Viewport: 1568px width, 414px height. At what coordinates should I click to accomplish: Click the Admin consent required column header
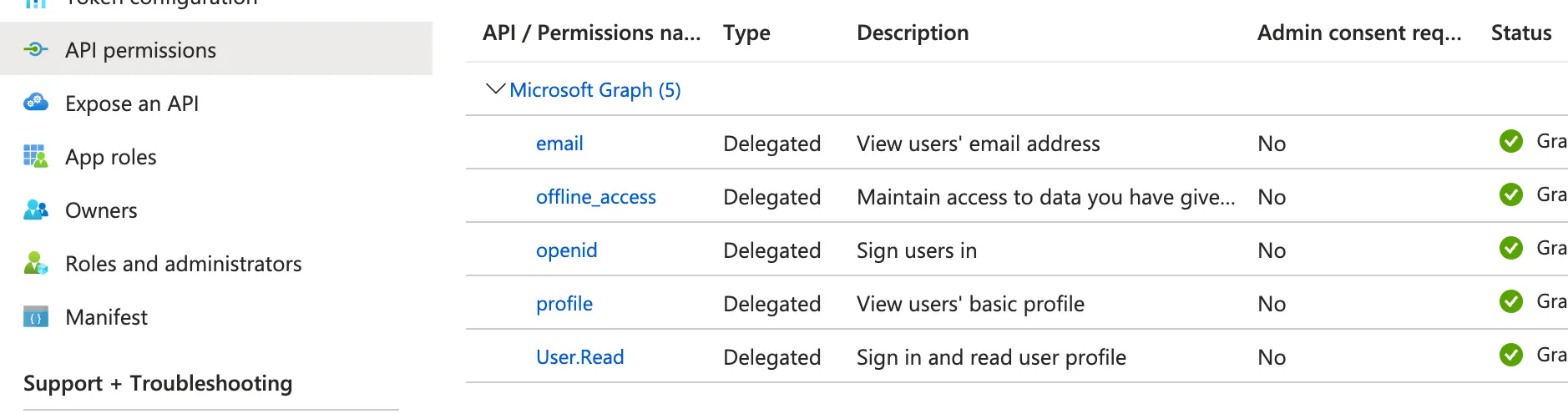[1359, 33]
